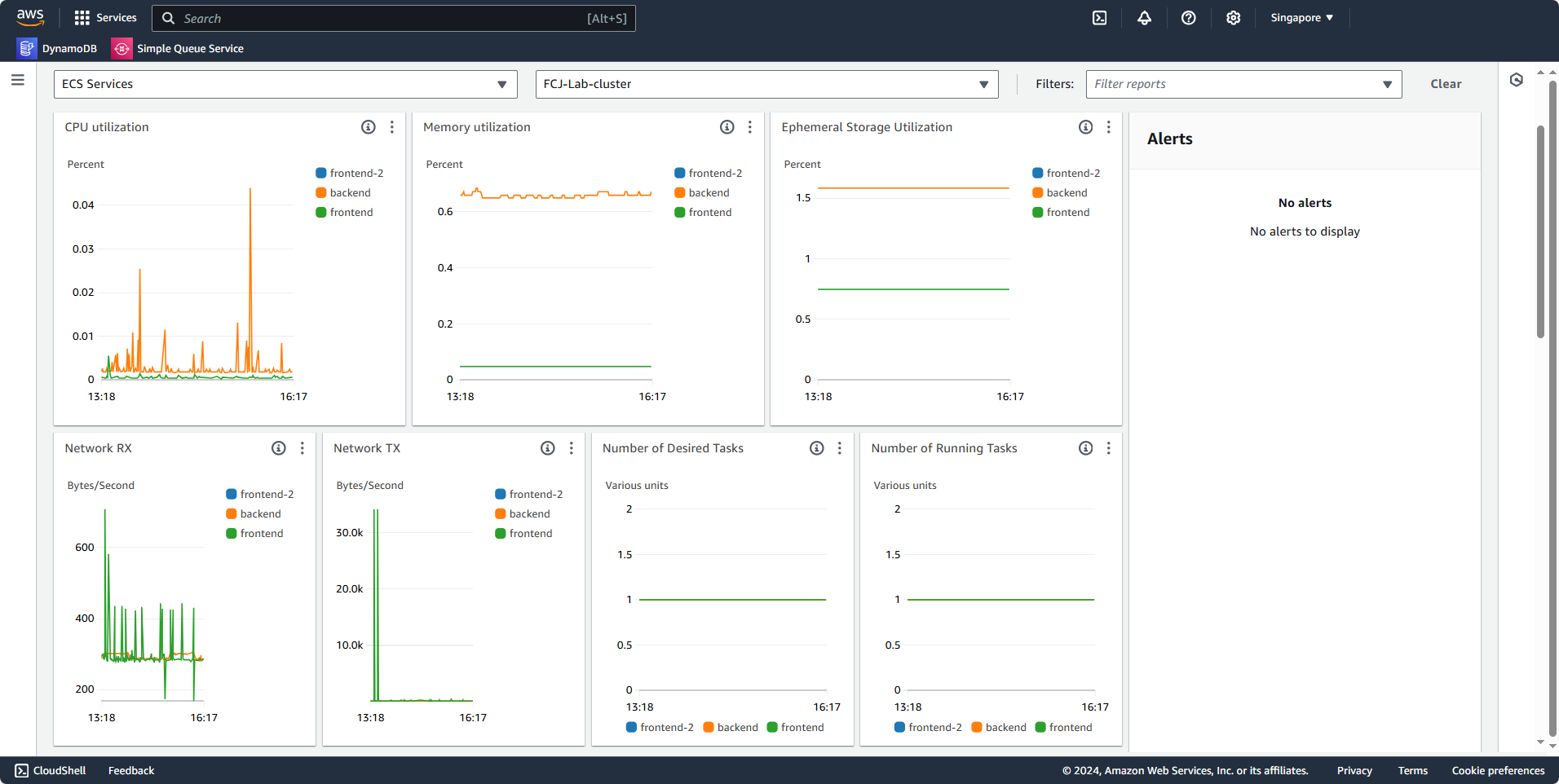Viewport: 1559px width, 784px height.
Task: Open CloudShell icon in footer
Action: click(22, 771)
